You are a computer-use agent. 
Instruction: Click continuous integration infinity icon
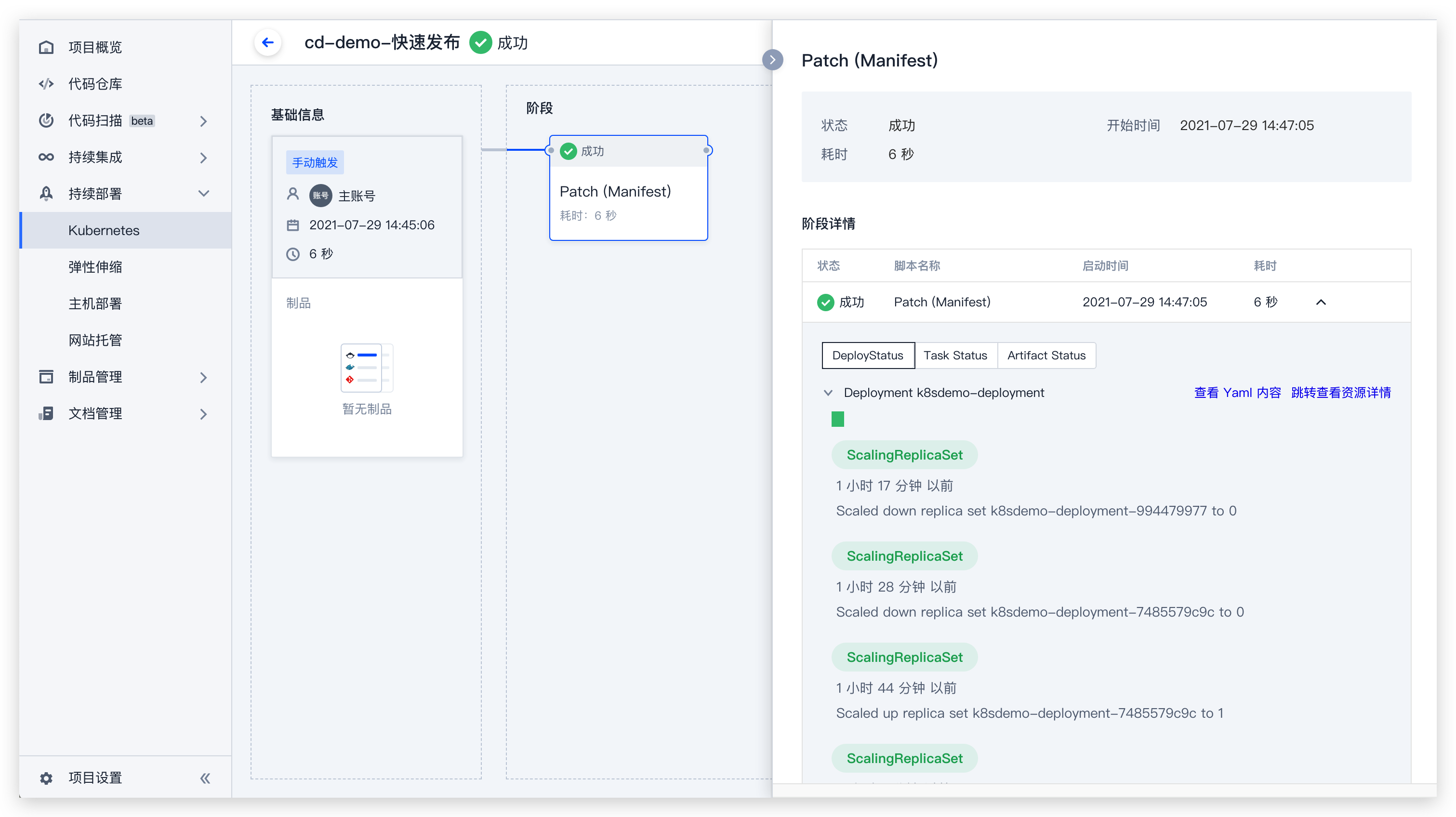(46, 157)
